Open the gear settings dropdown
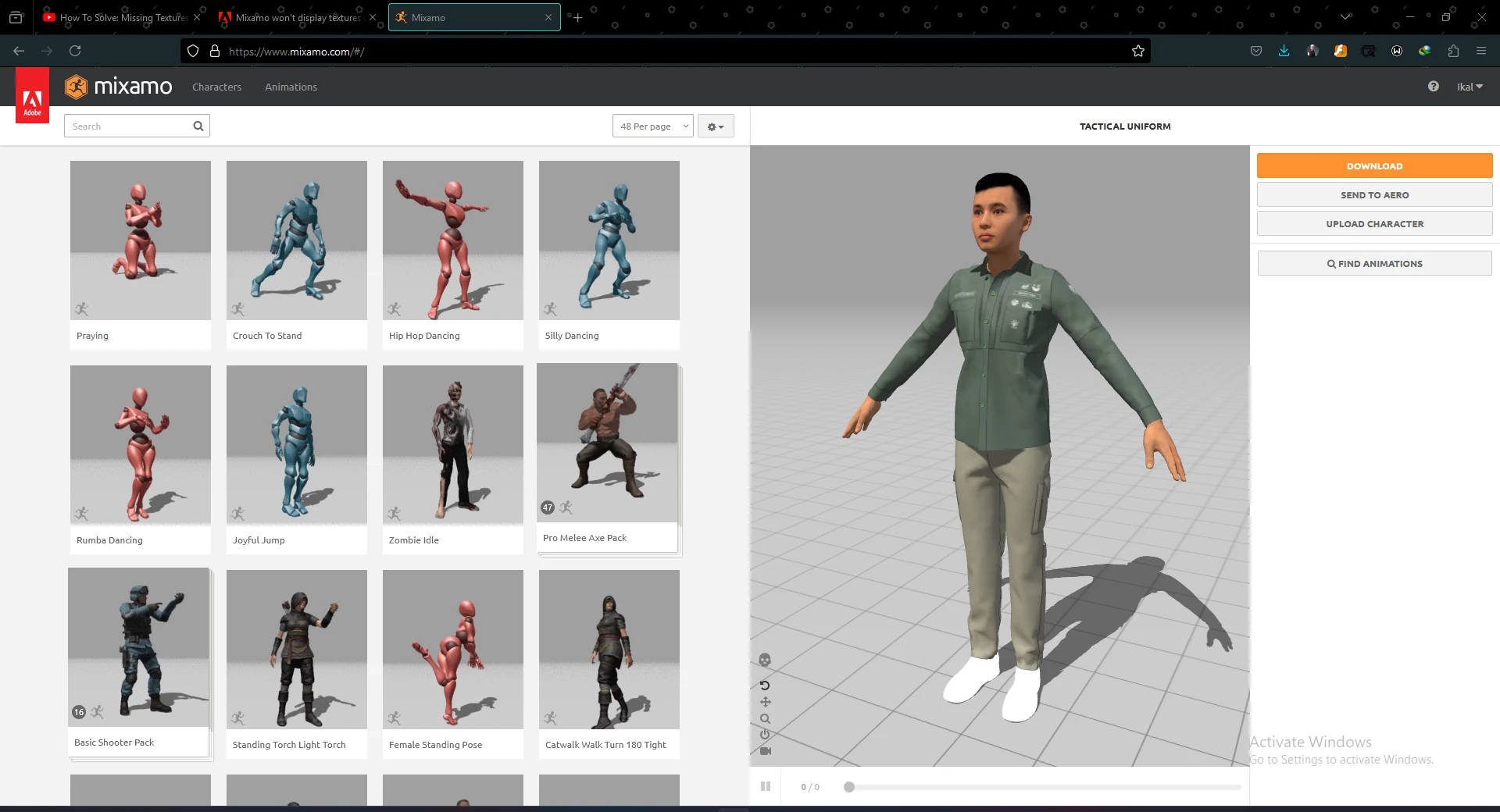This screenshot has width=1500, height=812. (716, 126)
